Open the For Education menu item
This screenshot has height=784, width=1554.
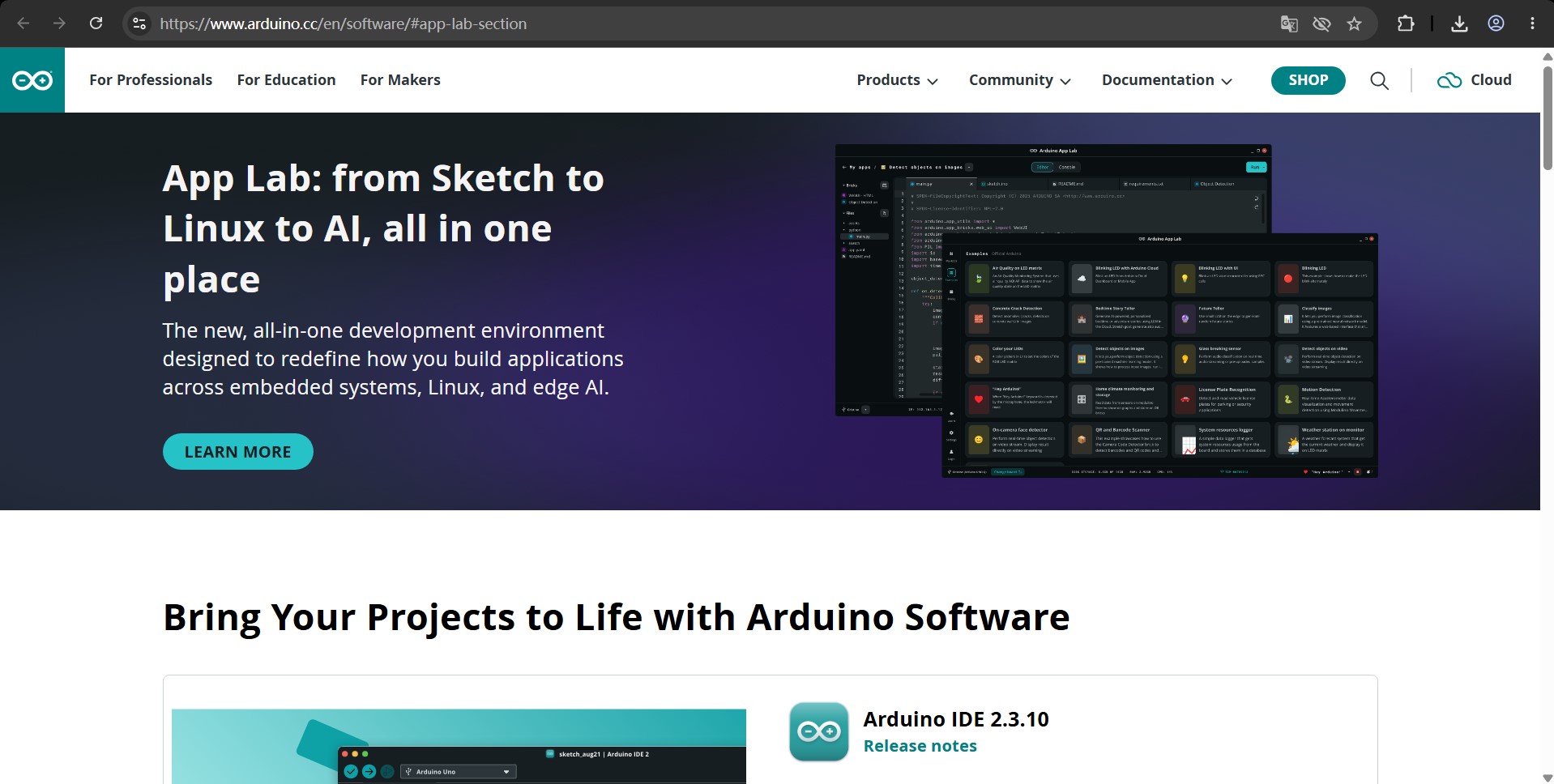pos(286,80)
